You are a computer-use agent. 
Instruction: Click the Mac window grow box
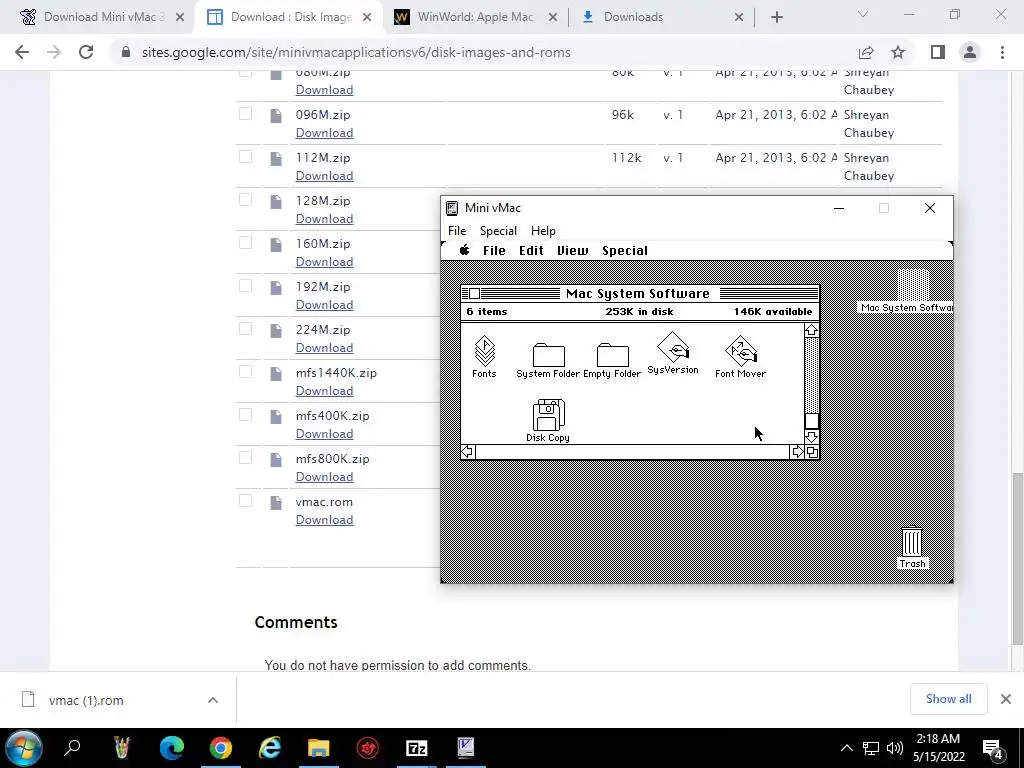[x=812, y=452]
